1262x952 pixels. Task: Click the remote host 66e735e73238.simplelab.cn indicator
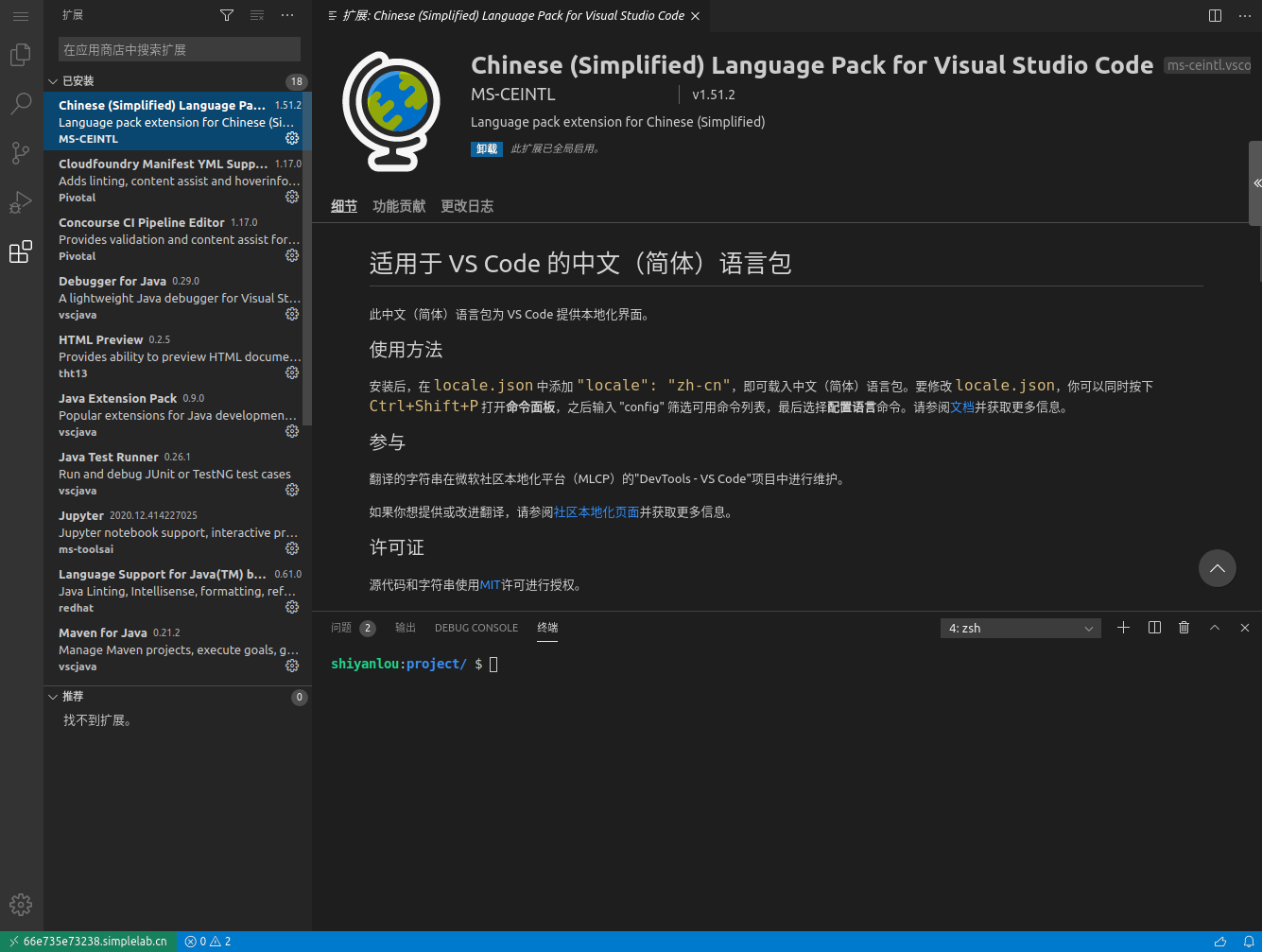pos(89,942)
